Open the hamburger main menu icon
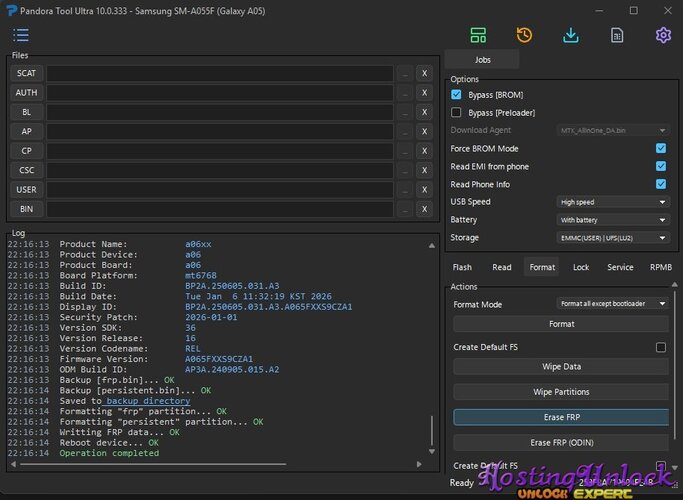Viewport: 683px width, 500px height. coord(21,35)
